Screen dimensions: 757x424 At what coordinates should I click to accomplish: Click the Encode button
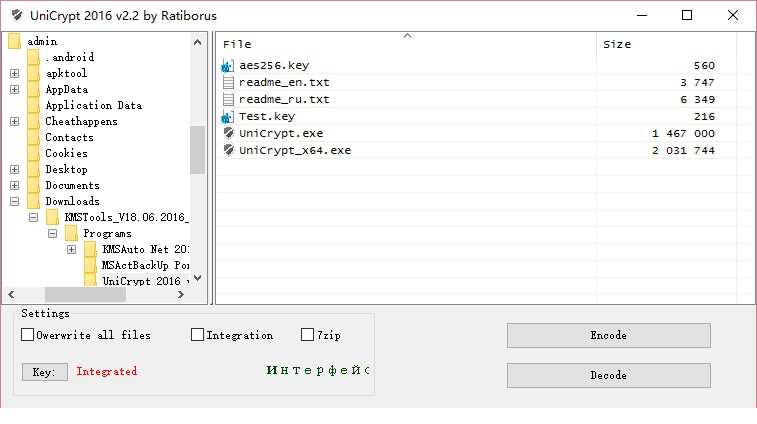609,335
